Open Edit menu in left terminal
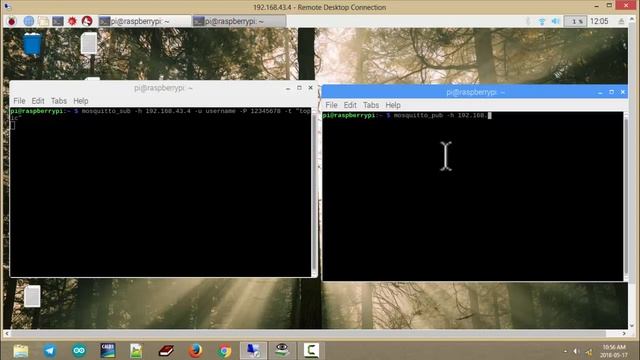Image resolution: width=640 pixels, height=360 pixels. 38,101
